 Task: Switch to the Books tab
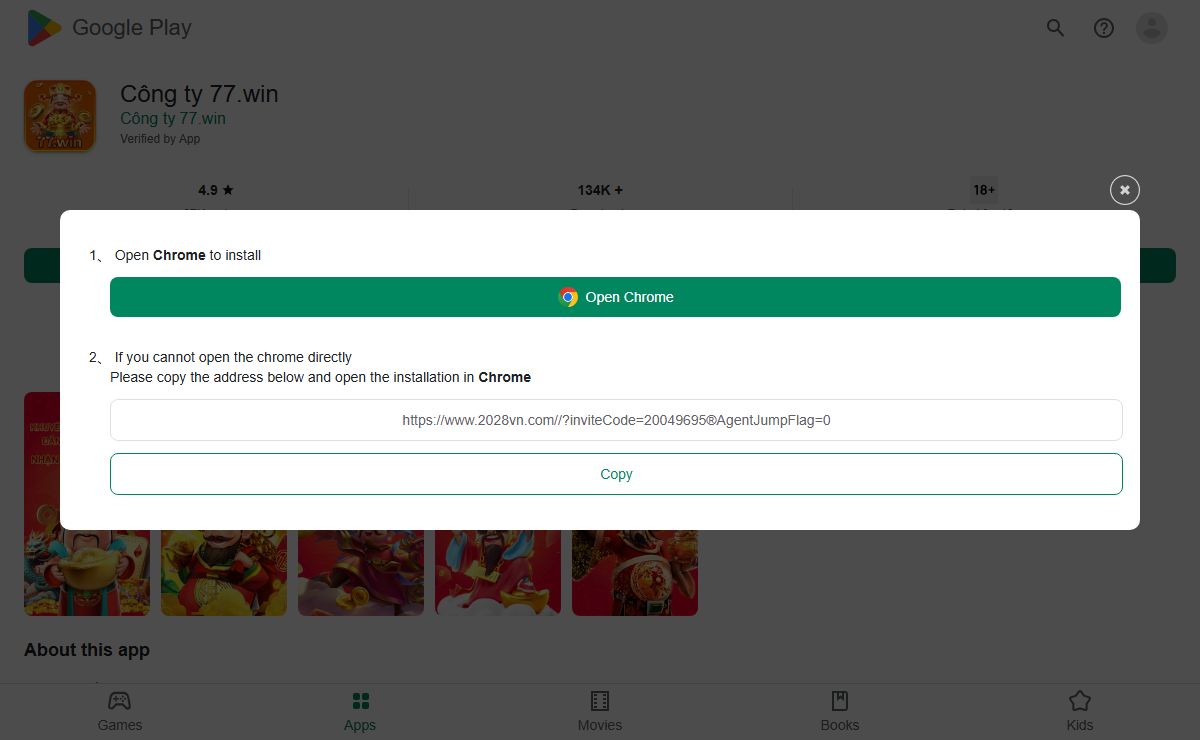click(x=840, y=711)
